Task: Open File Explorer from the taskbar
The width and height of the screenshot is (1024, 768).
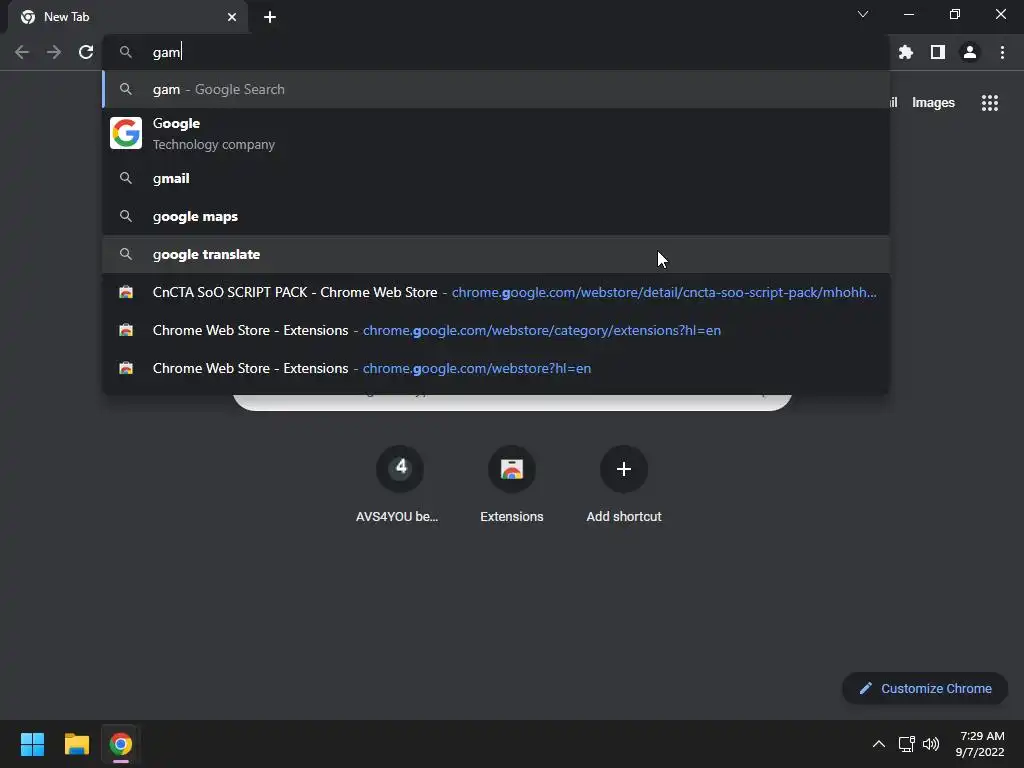Action: pos(77,744)
